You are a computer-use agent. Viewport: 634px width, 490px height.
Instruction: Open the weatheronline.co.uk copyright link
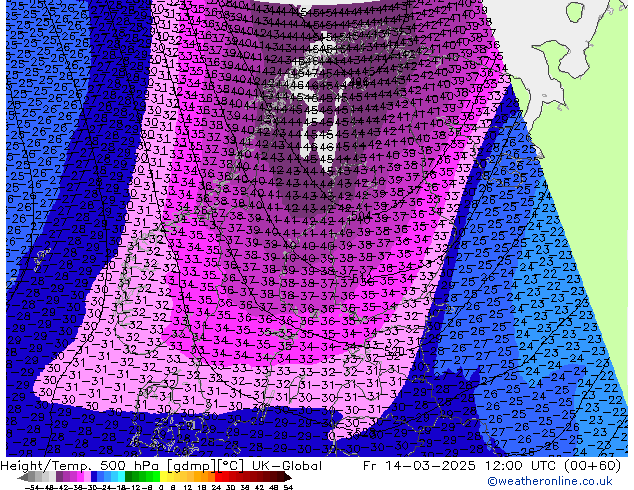550,481
